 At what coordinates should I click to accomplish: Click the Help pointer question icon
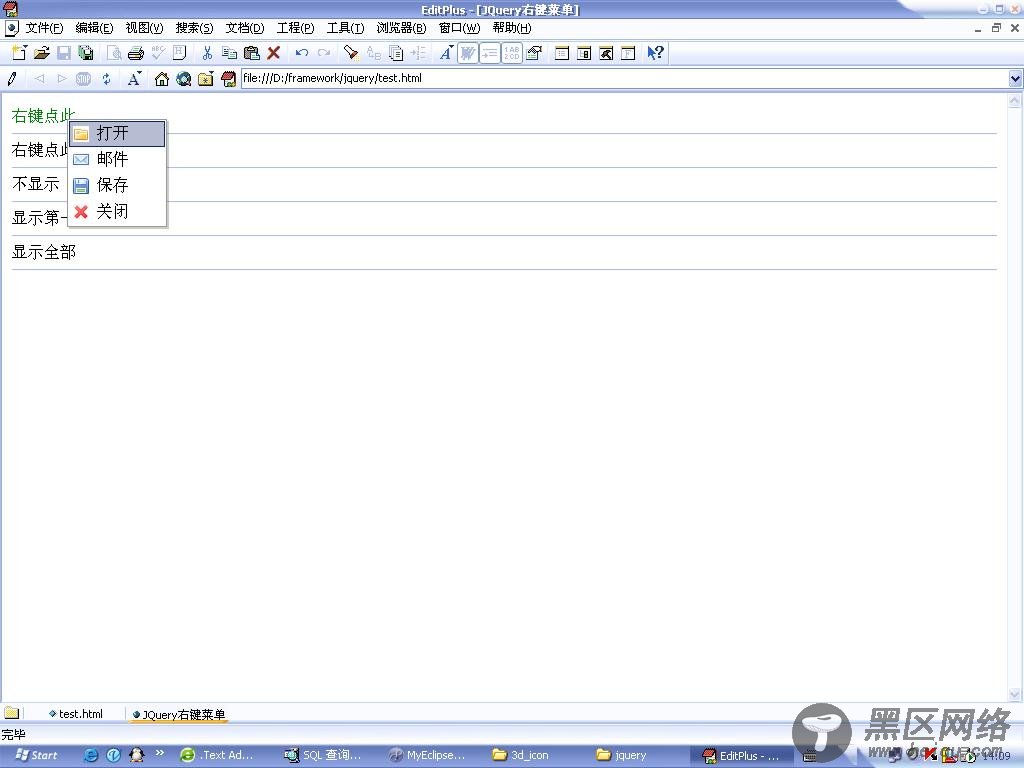pyautogui.click(x=656, y=53)
